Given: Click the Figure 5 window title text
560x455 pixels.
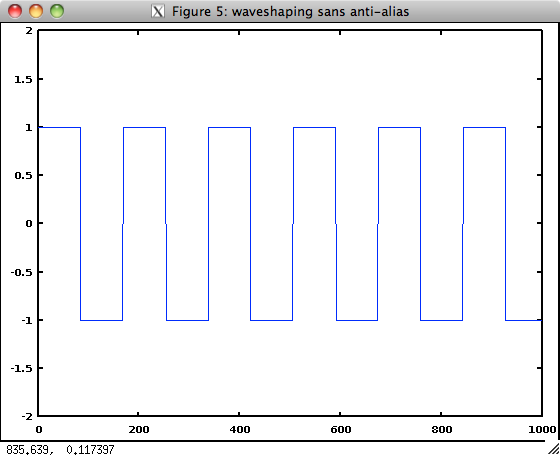Looking at the screenshot, I should (x=290, y=11).
